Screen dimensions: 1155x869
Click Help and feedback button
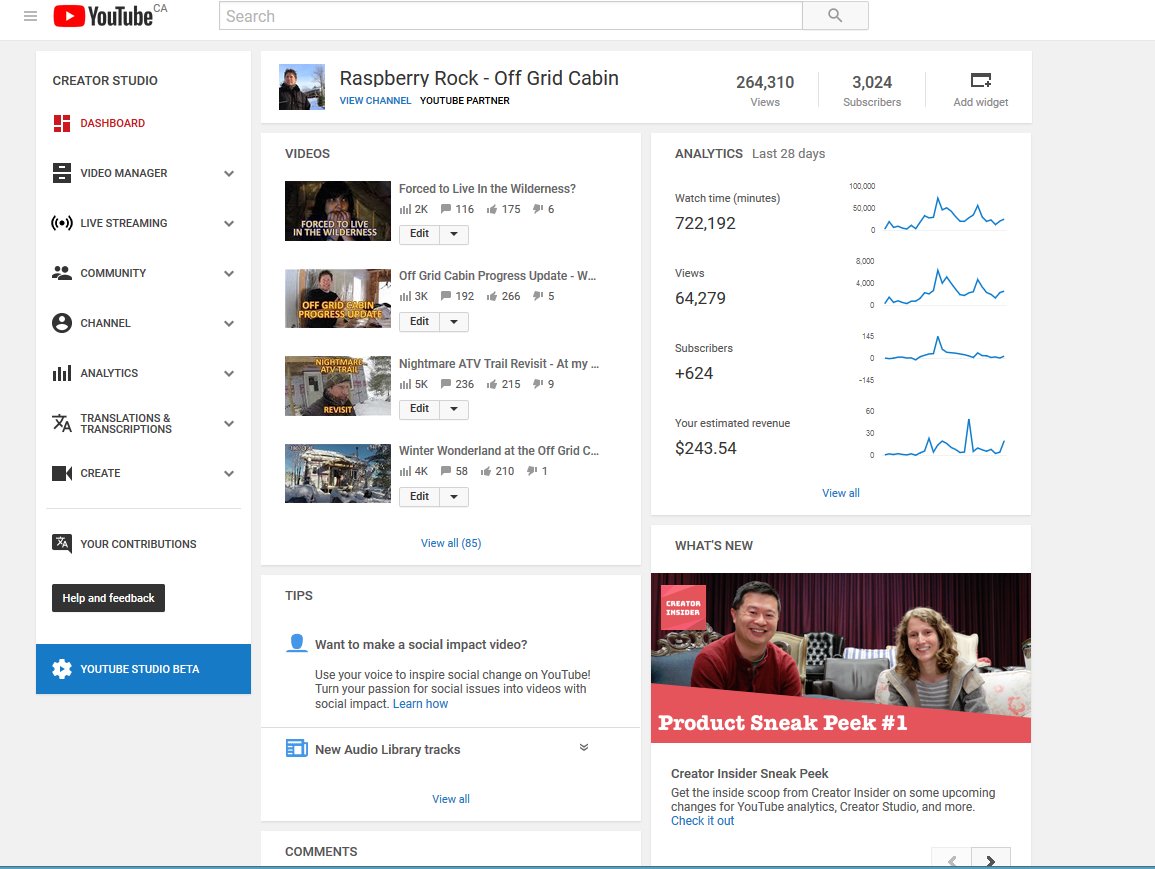(x=108, y=598)
